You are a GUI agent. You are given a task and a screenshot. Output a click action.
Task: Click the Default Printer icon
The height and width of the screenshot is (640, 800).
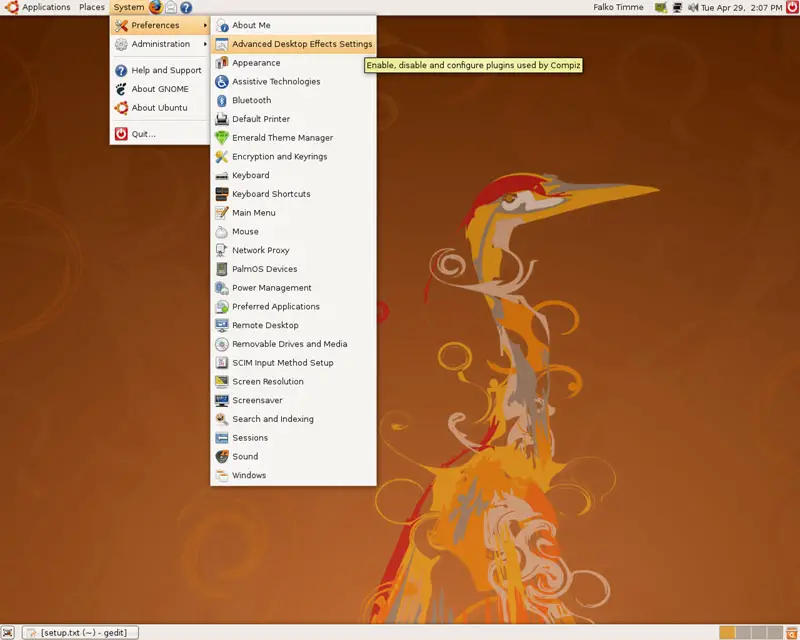pyautogui.click(x=222, y=119)
